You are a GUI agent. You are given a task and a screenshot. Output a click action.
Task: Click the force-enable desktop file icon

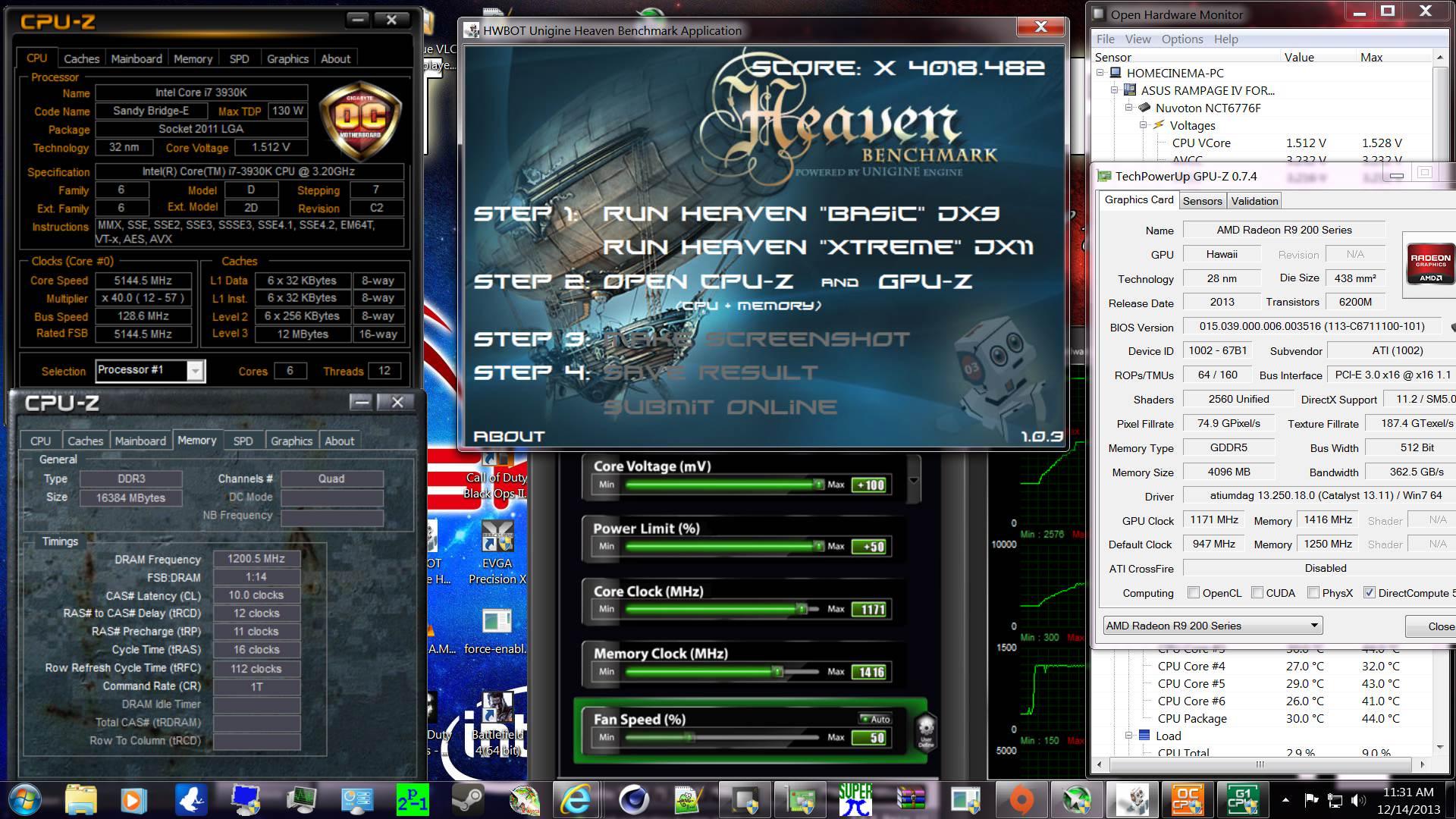tap(496, 631)
